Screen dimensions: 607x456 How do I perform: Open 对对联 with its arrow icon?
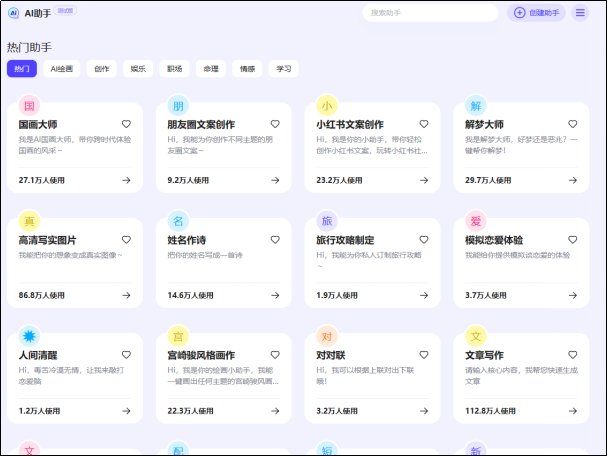[x=424, y=411]
